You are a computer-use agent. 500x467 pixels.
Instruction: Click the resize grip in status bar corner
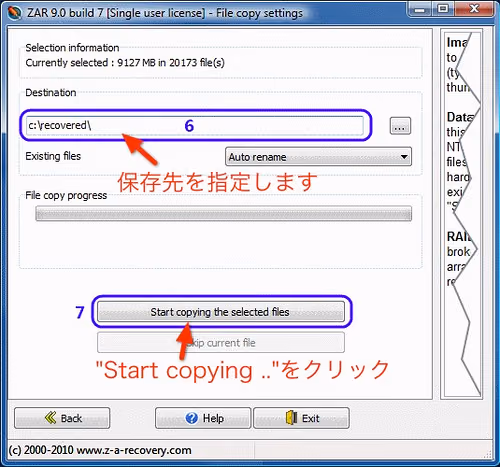[488, 454]
